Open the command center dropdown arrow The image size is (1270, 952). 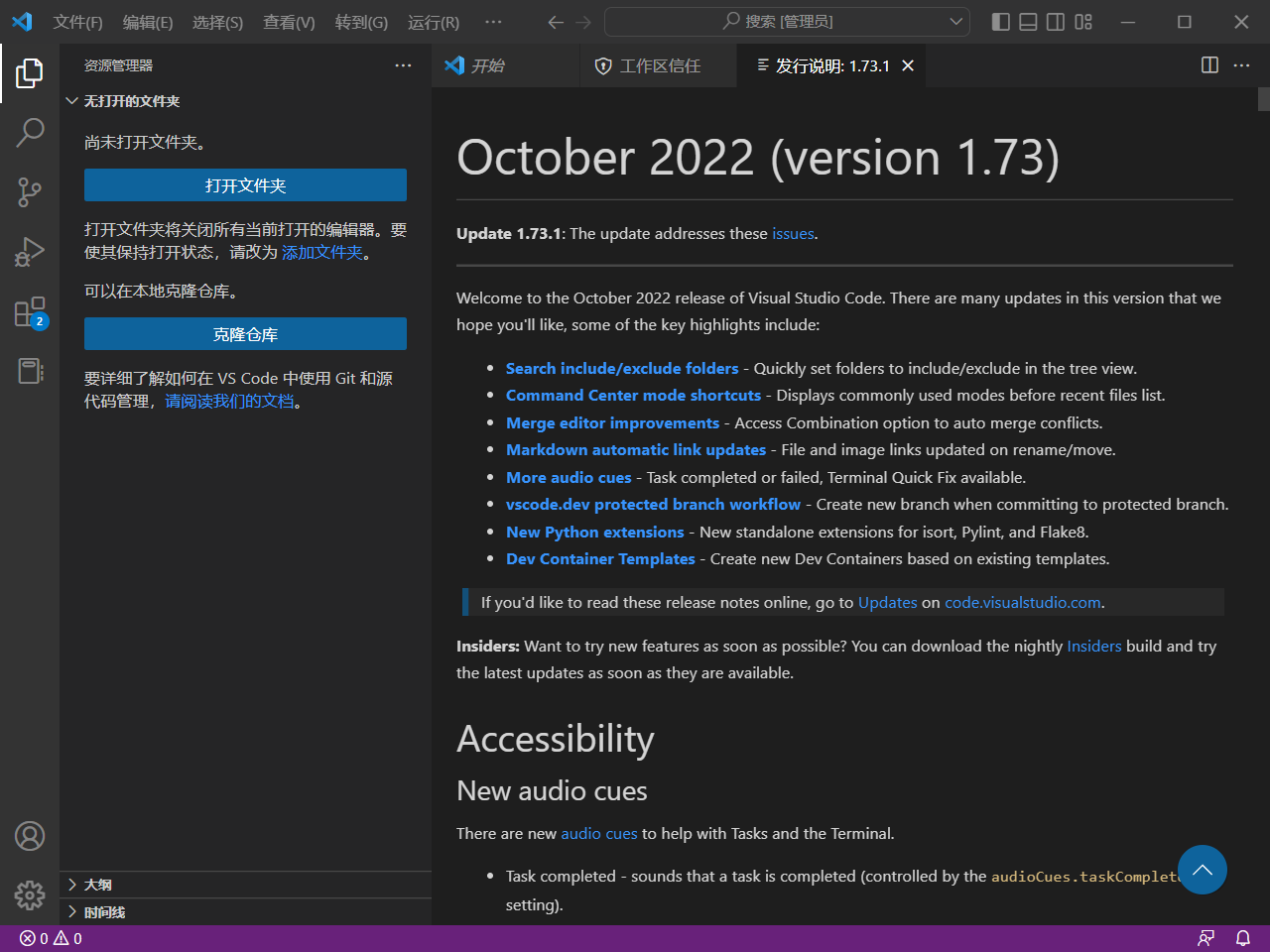pyautogui.click(x=955, y=22)
